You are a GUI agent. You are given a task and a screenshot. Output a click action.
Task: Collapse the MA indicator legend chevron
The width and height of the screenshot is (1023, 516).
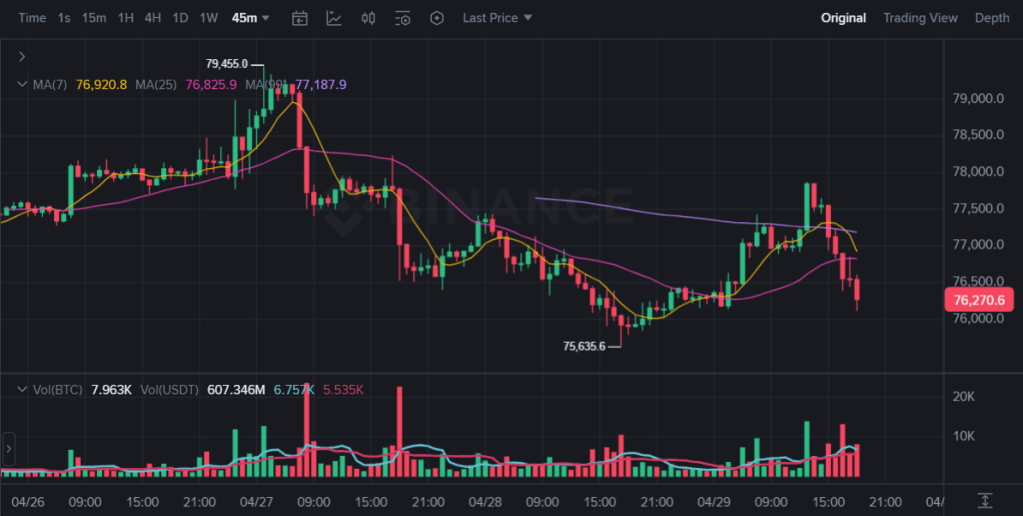(x=22, y=84)
